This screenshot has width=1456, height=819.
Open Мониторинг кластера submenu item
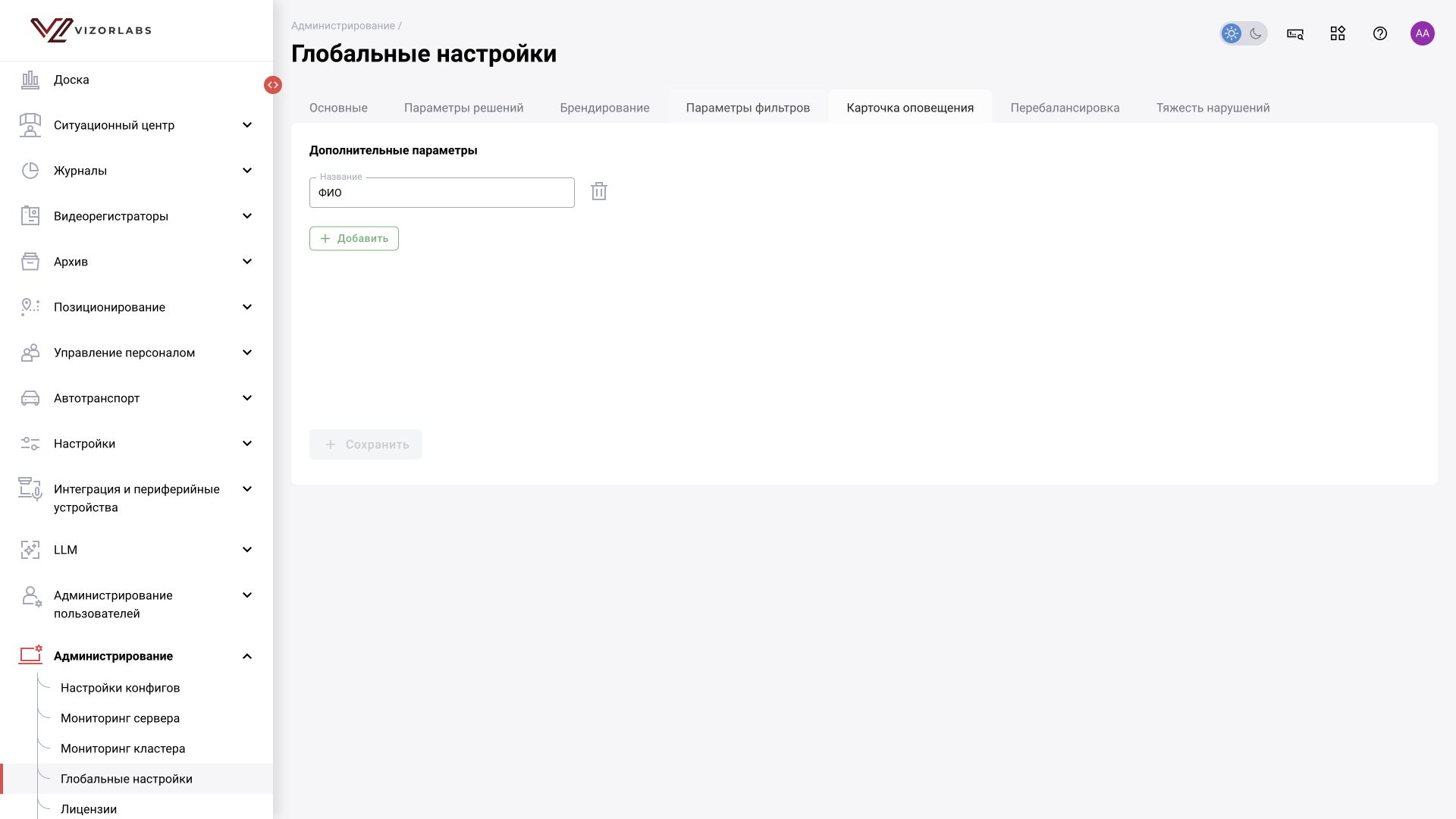[x=123, y=748]
